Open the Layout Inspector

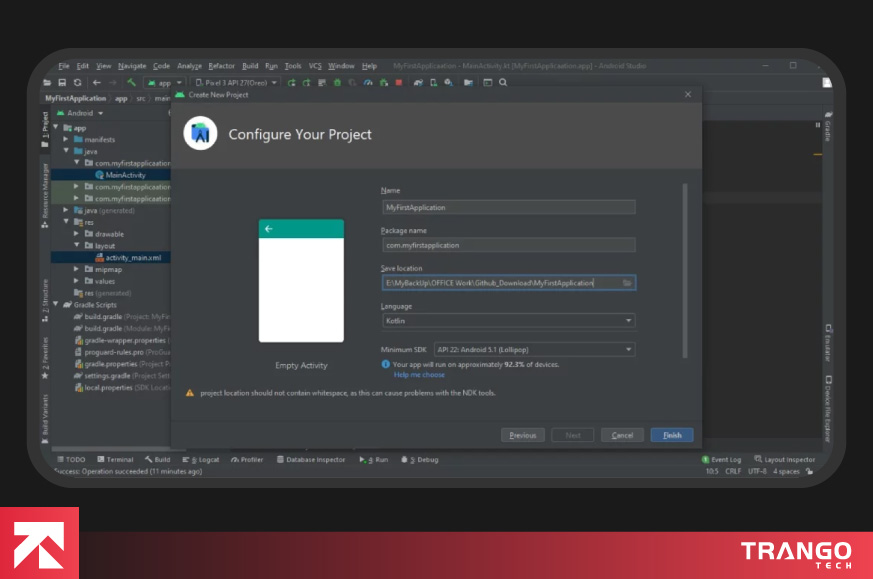click(784, 459)
